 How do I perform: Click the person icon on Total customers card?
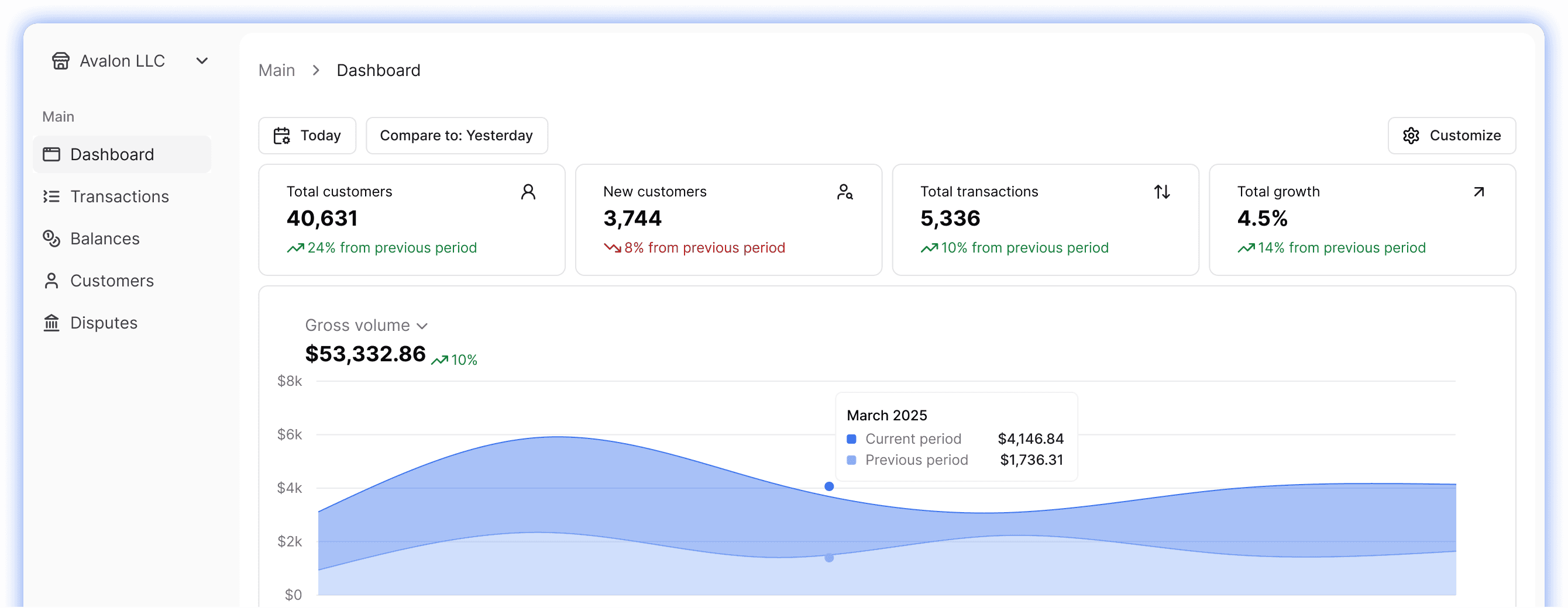point(529,192)
